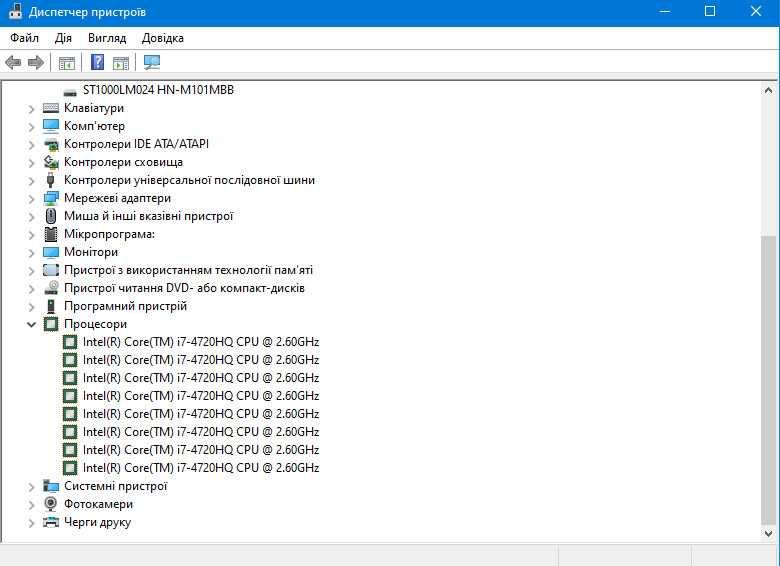
Task: Open the Дія menu
Action: tap(63, 38)
